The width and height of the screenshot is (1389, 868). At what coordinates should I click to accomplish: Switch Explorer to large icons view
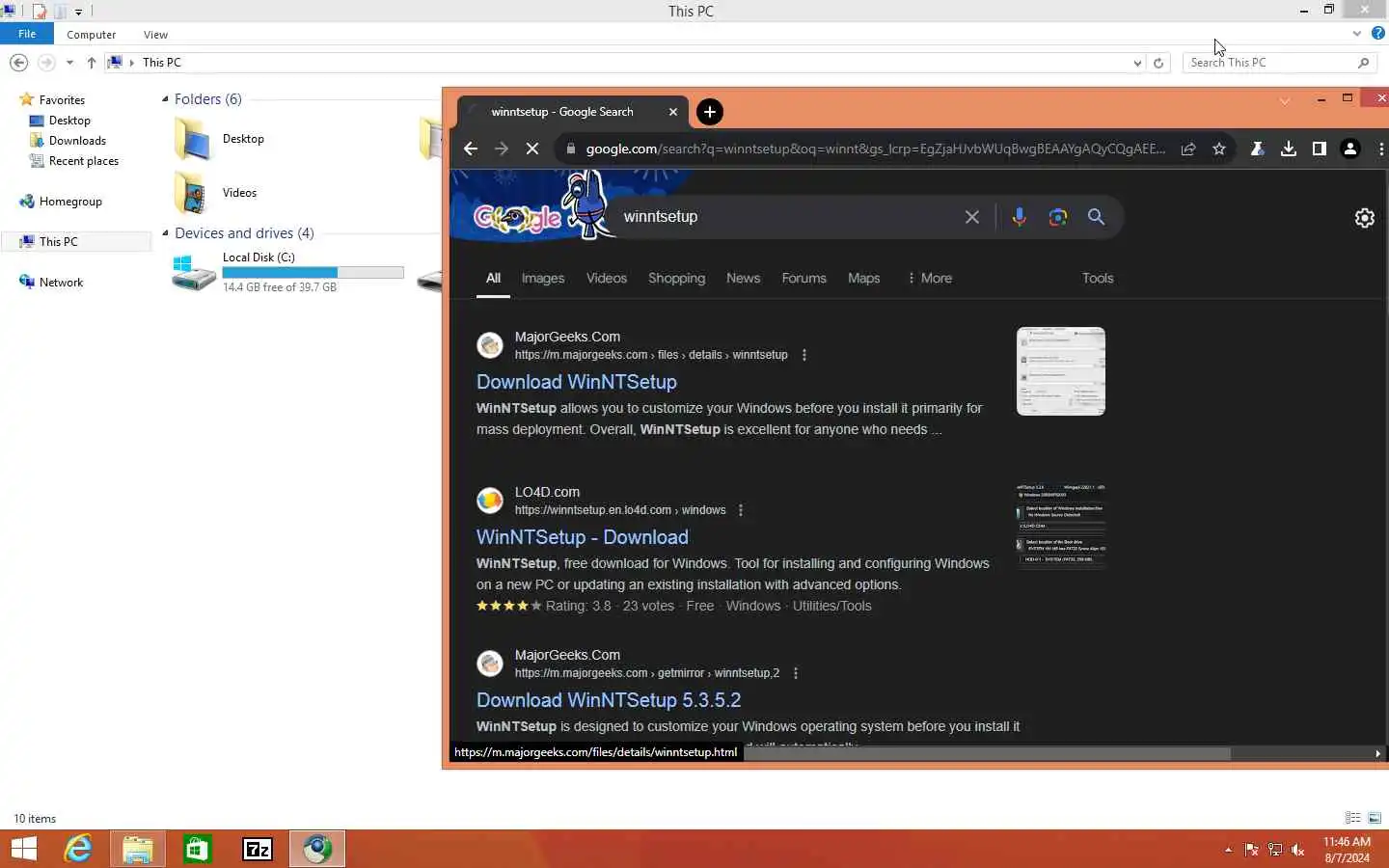(1375, 818)
